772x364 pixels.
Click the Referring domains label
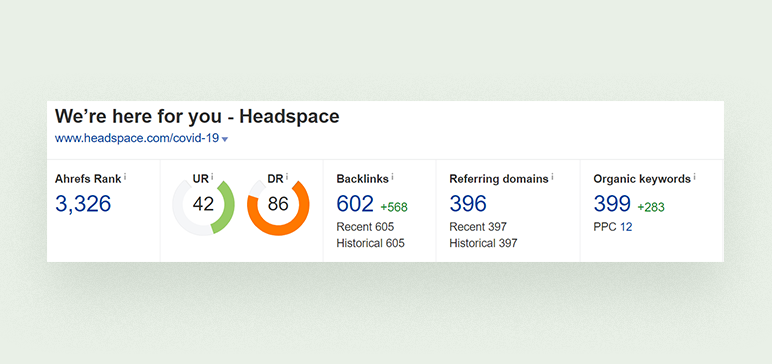pos(499,179)
